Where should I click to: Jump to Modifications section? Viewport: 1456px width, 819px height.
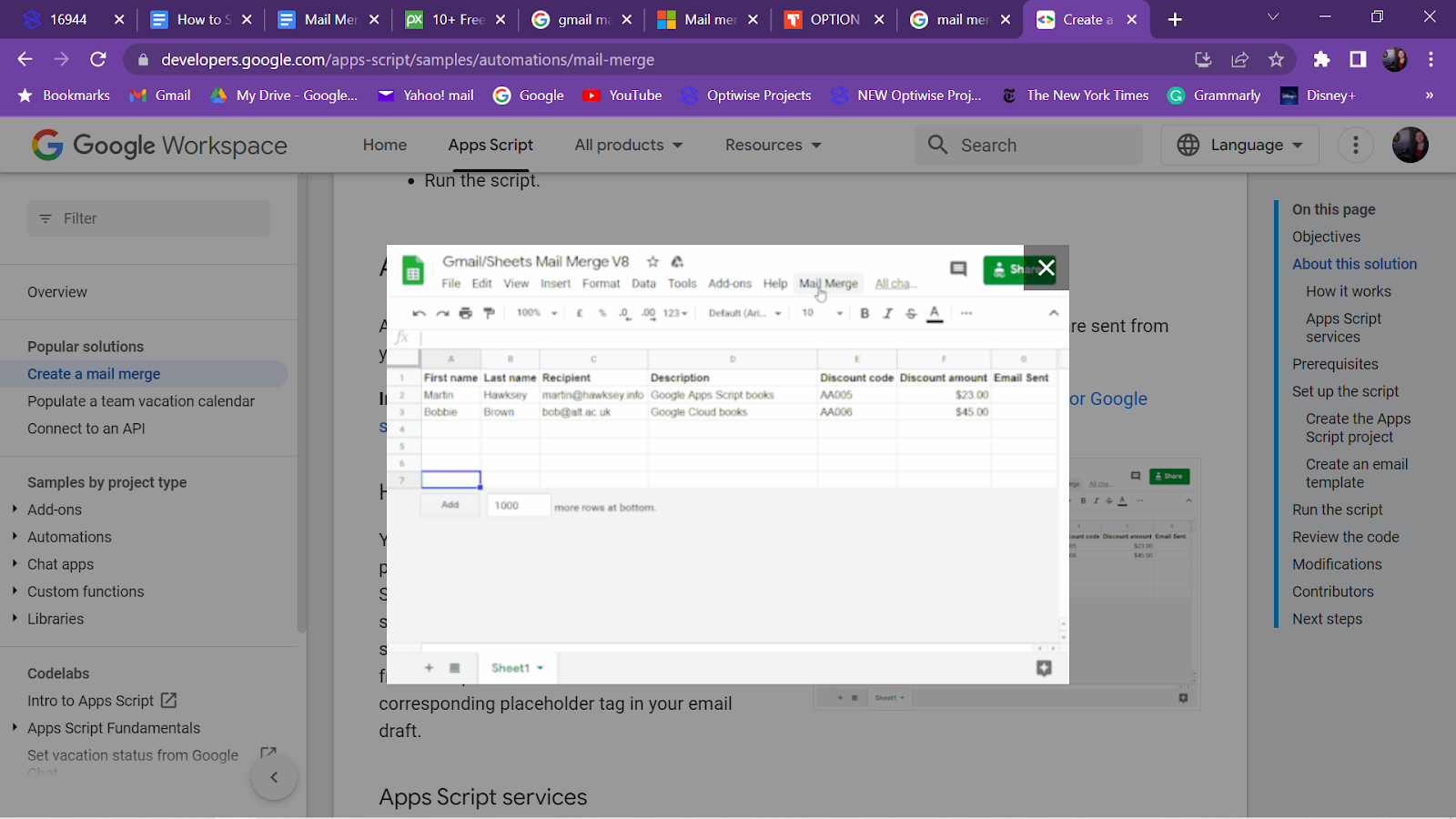point(1337,564)
